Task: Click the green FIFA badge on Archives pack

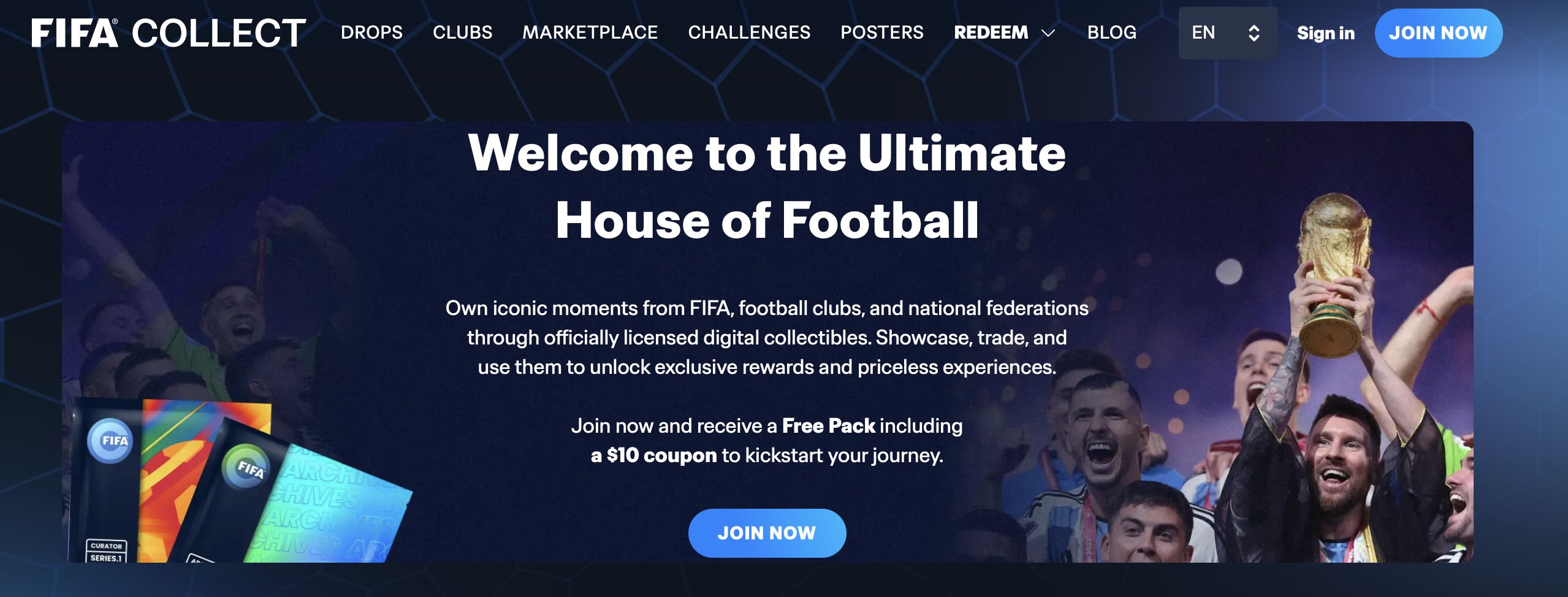Action: pos(246,467)
